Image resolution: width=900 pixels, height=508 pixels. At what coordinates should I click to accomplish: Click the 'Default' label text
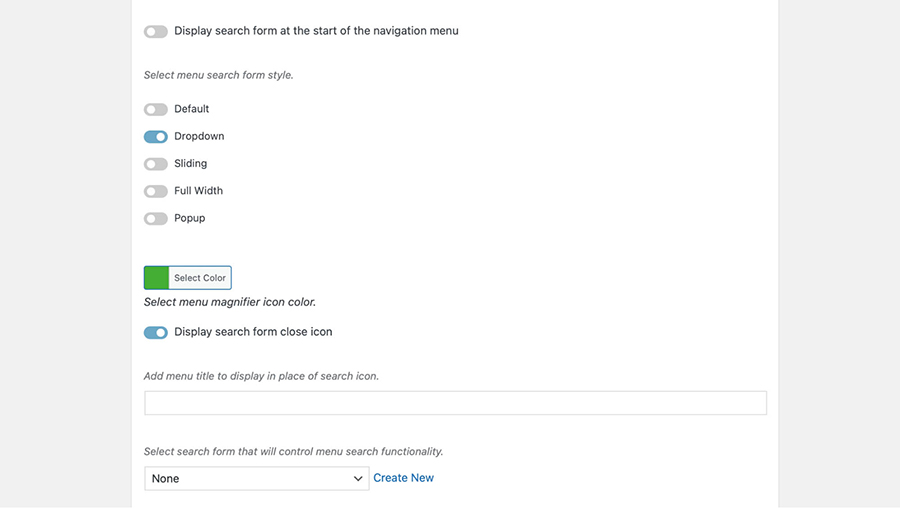[x=192, y=109]
